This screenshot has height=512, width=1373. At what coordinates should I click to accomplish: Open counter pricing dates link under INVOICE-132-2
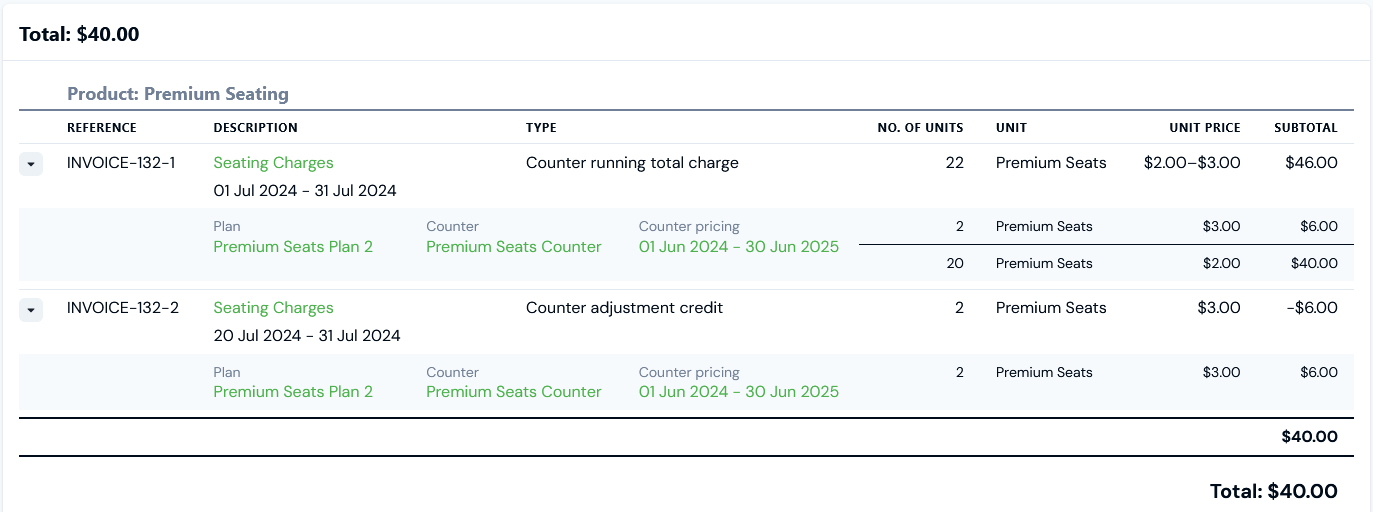pyautogui.click(x=739, y=392)
